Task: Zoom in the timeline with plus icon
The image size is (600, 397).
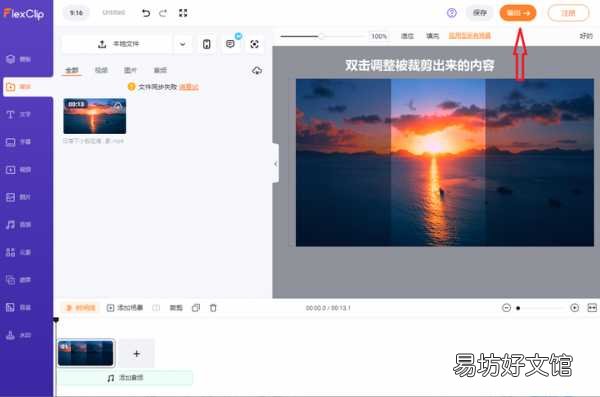Action: pyautogui.click(x=574, y=308)
